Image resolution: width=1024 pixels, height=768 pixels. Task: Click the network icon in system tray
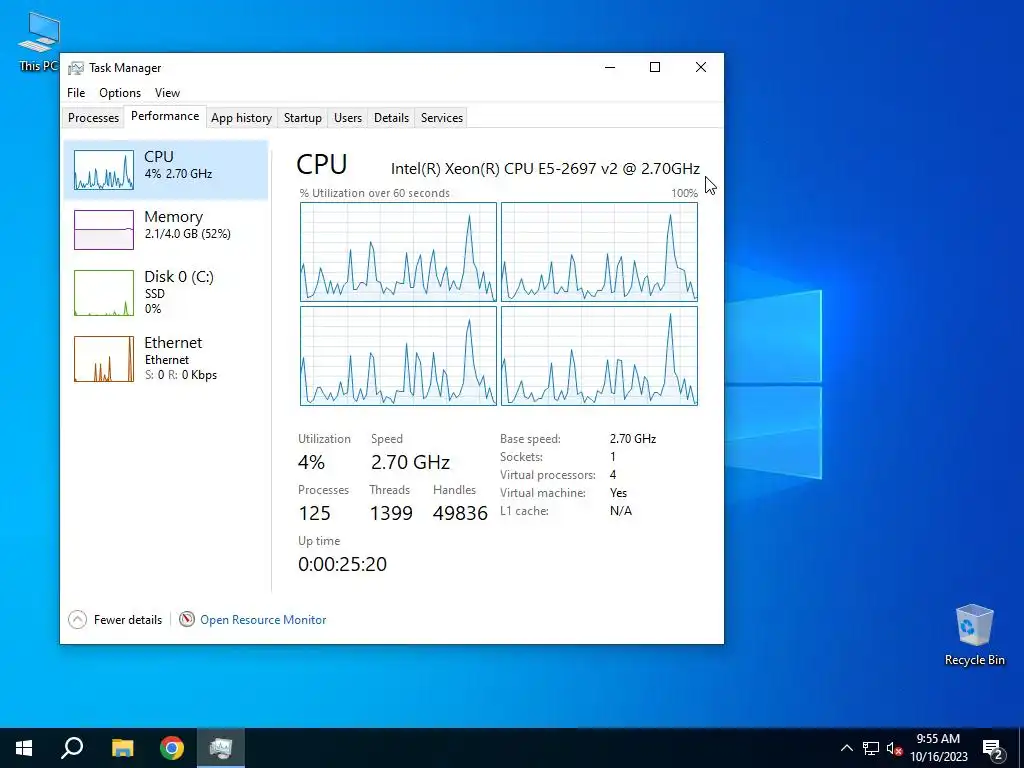click(871, 748)
